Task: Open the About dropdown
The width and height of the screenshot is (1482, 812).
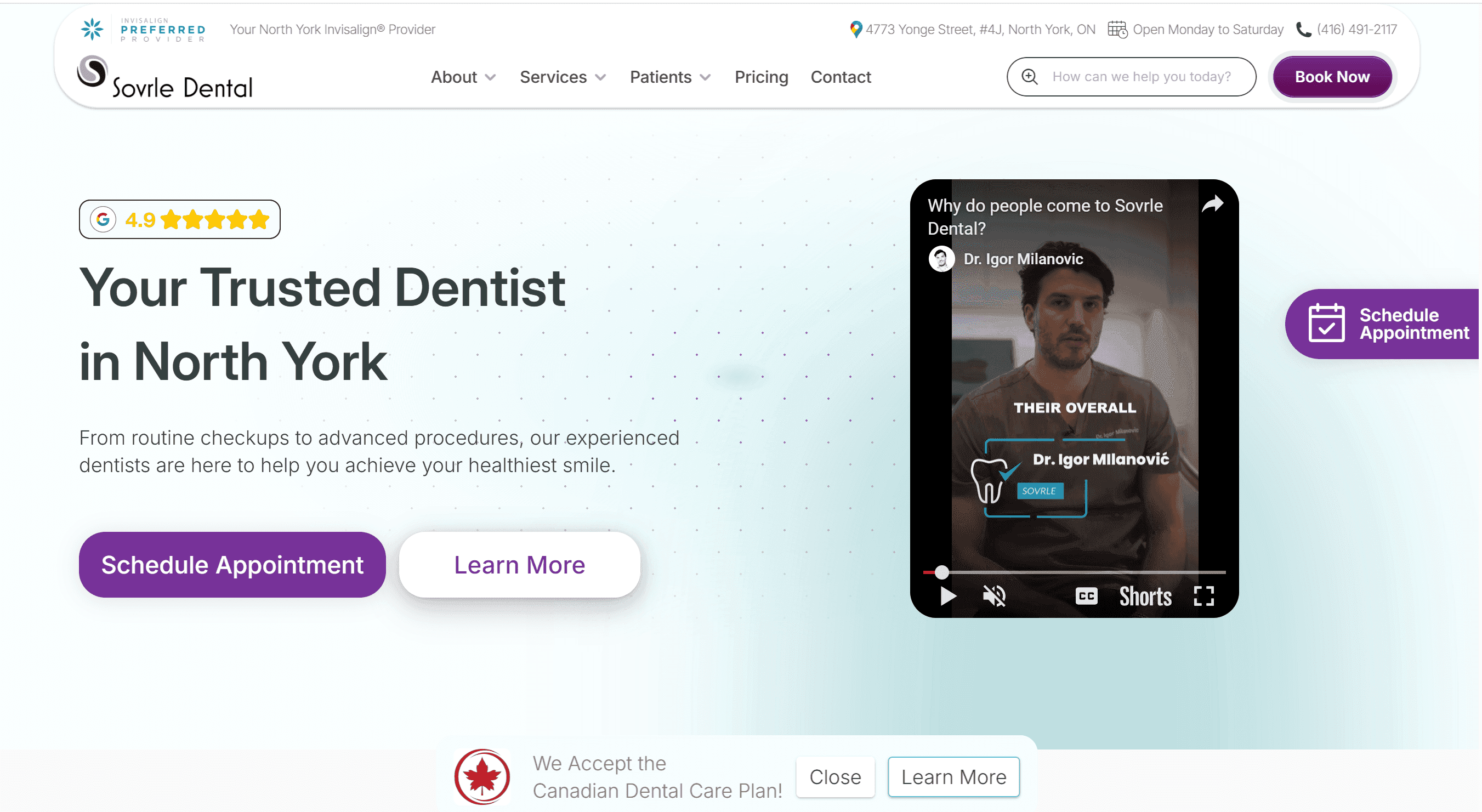Action: coord(463,77)
